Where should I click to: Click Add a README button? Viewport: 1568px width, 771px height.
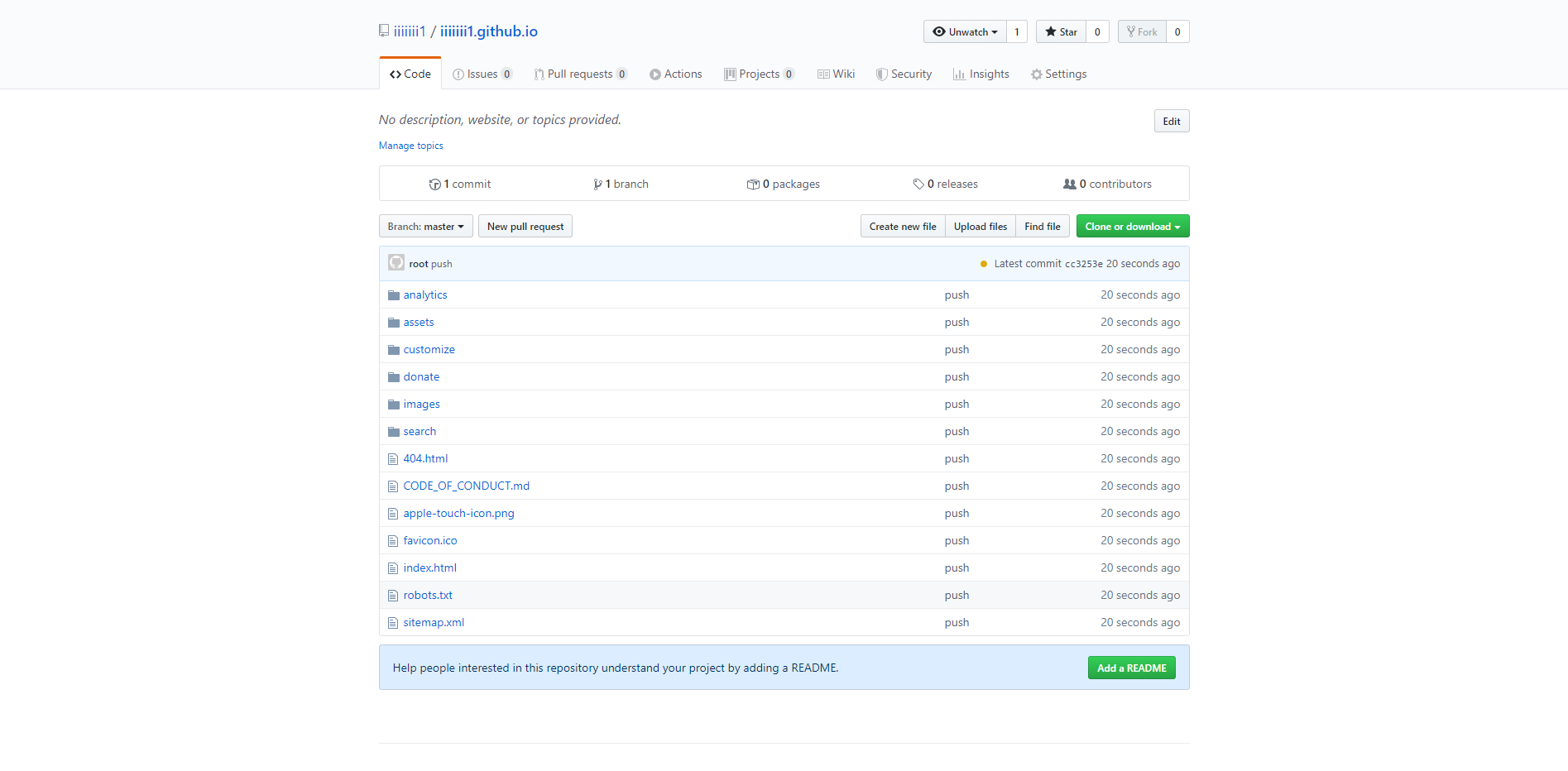pos(1132,668)
